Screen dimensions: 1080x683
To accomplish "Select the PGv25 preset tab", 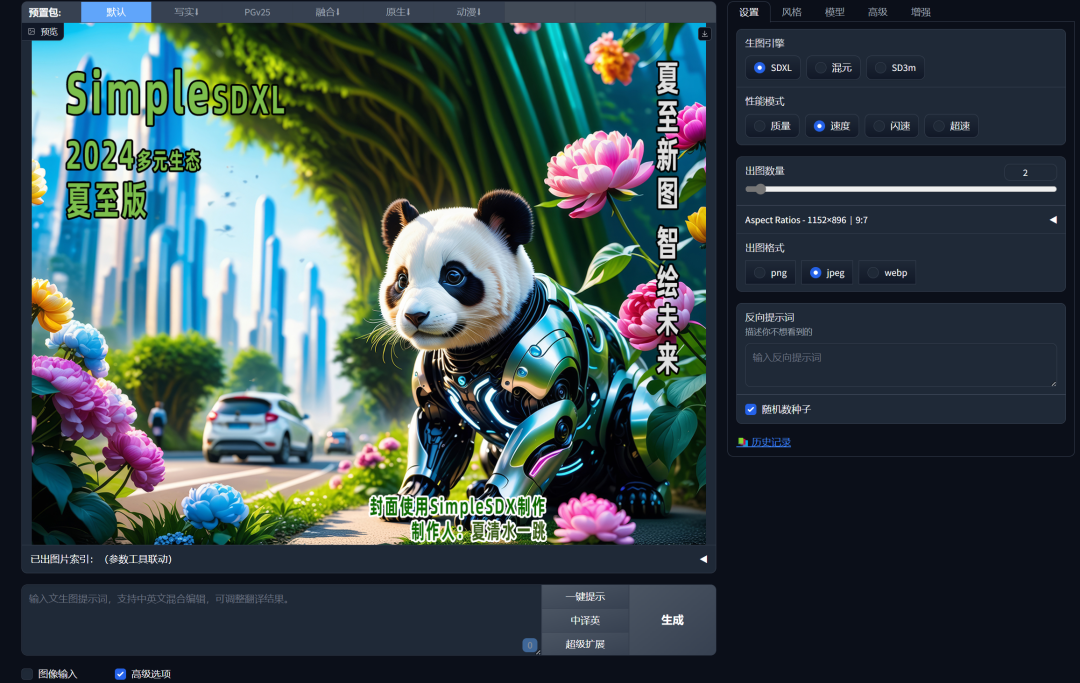I will point(257,12).
